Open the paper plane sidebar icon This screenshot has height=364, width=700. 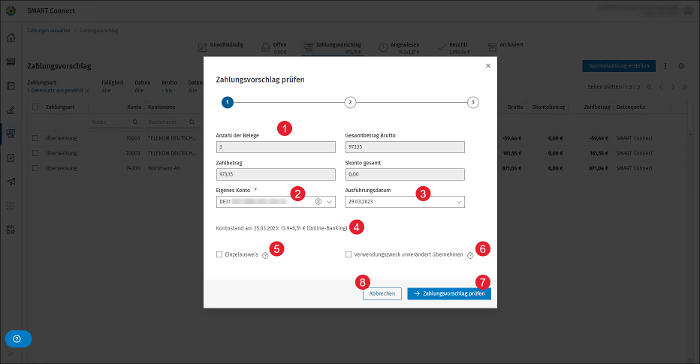11,181
